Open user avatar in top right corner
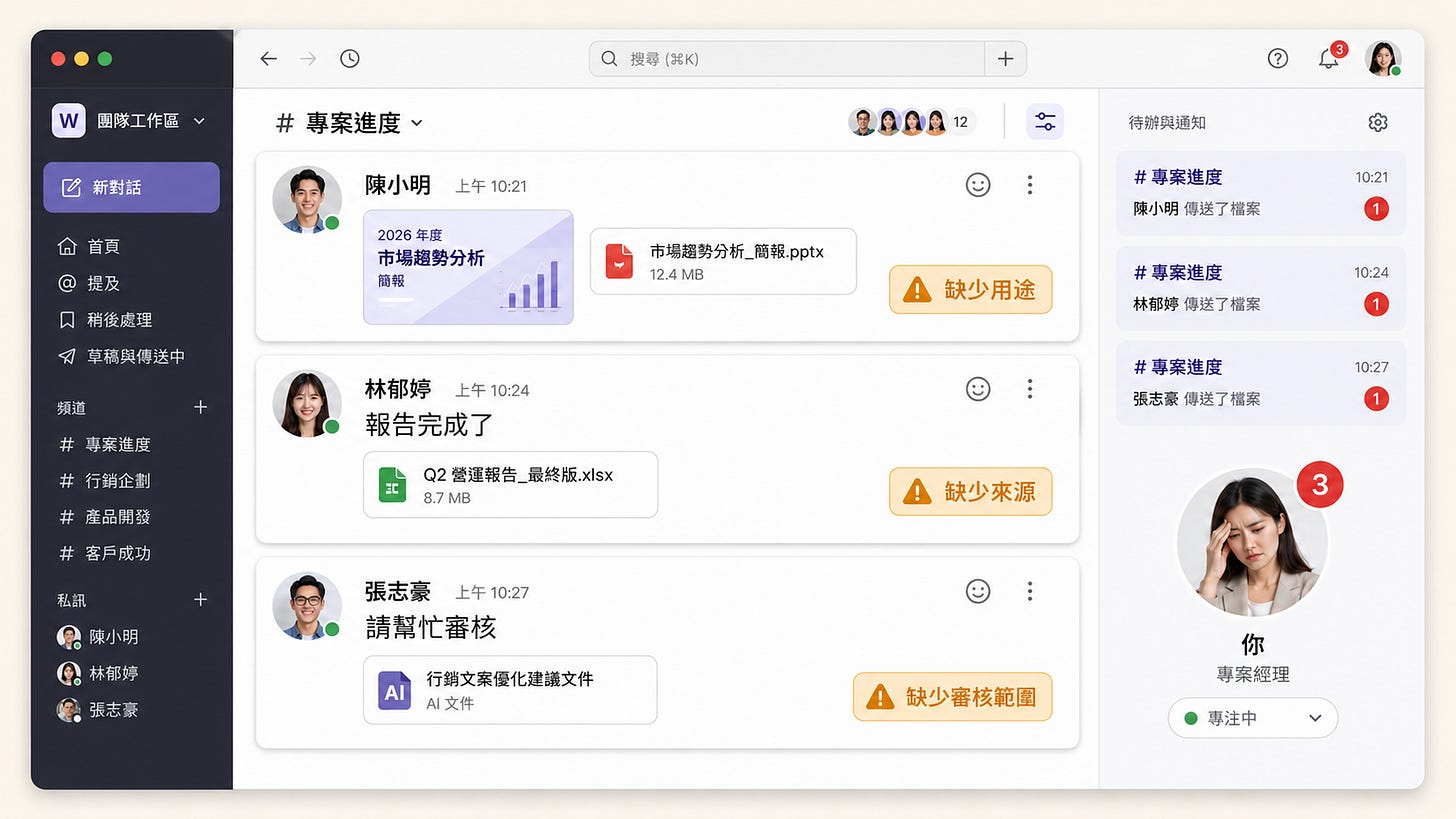Image resolution: width=1456 pixels, height=819 pixels. 1383,59
